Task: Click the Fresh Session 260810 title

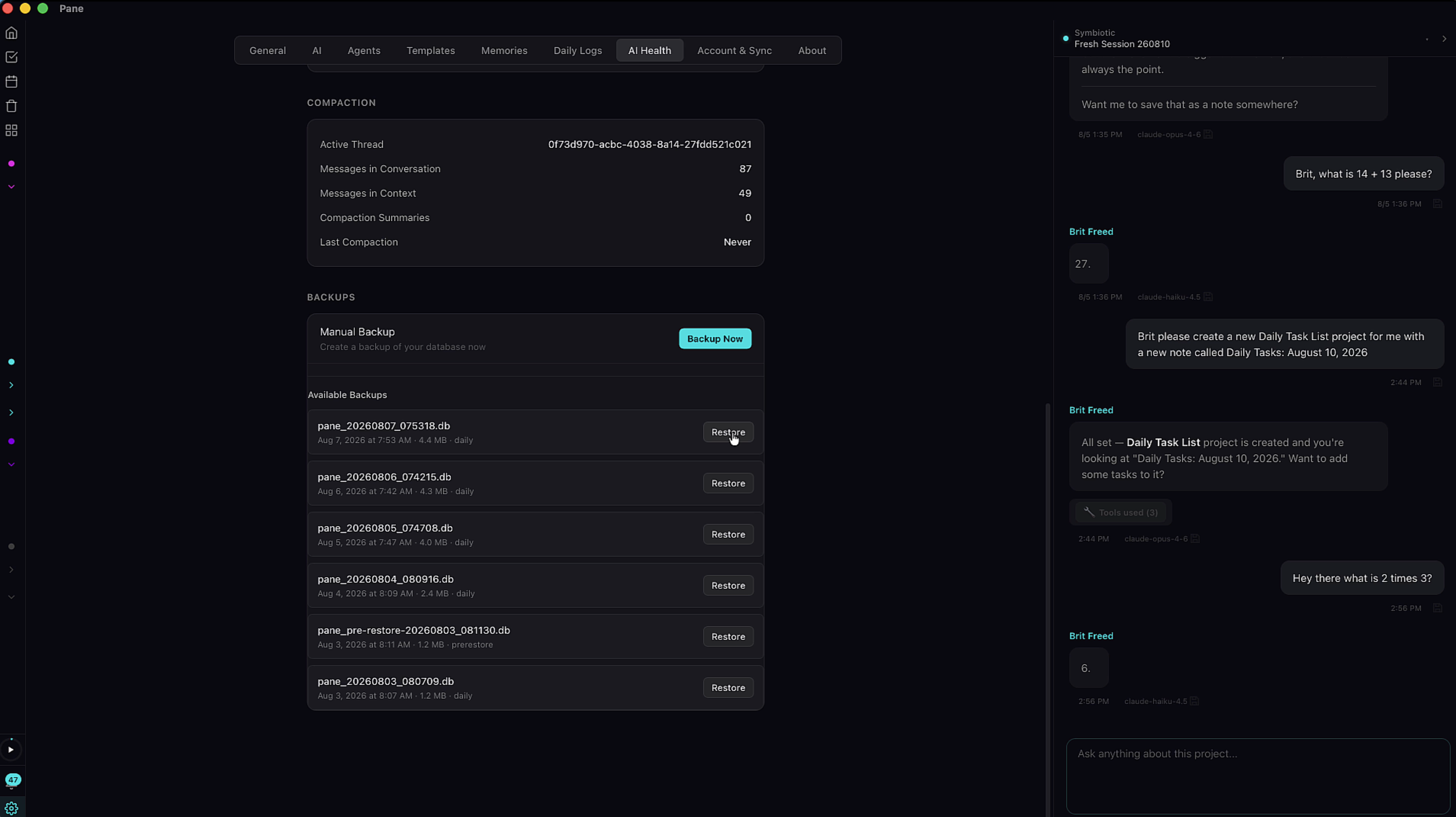Action: point(1122,44)
